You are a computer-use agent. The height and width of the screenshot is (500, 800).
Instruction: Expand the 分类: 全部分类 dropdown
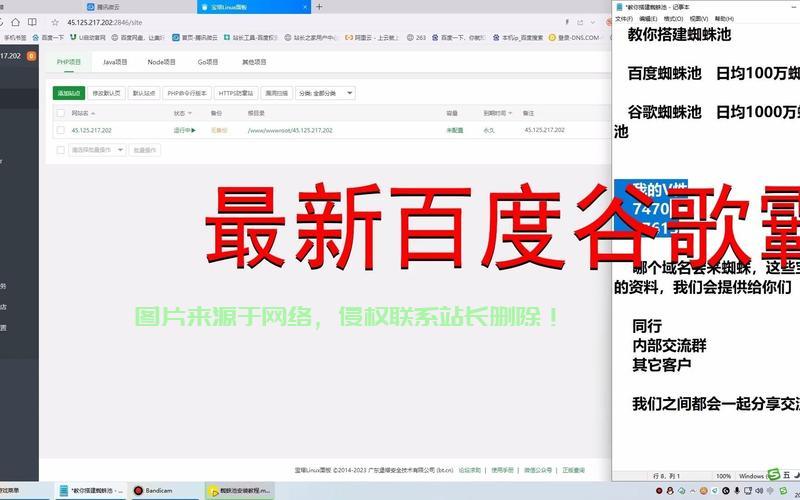point(325,93)
